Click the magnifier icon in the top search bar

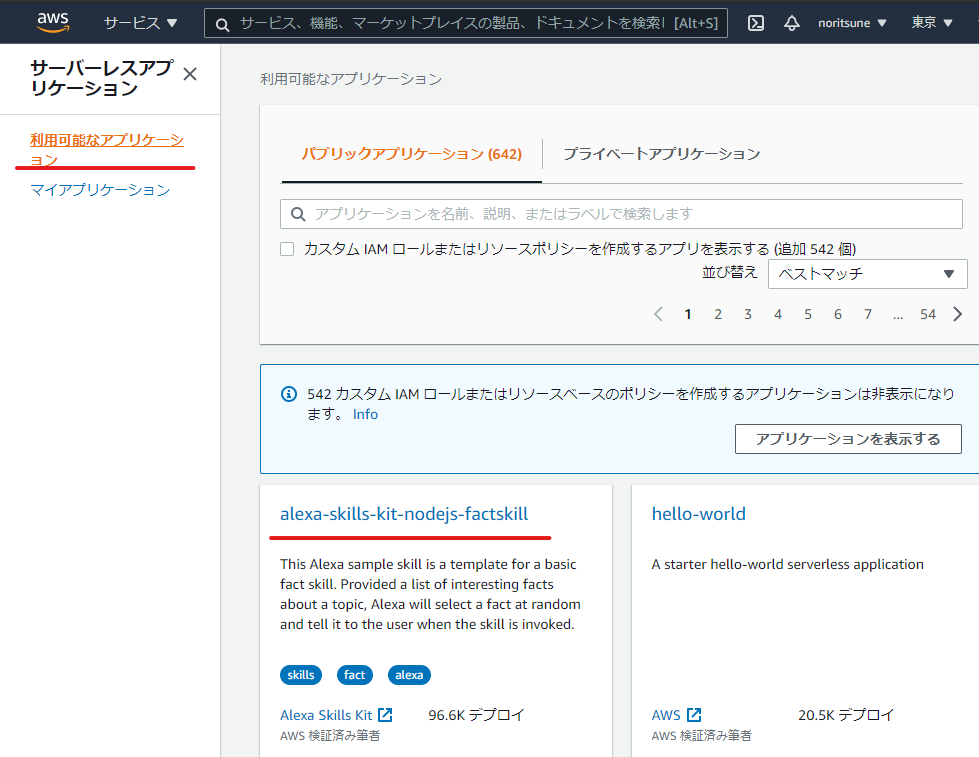point(222,24)
